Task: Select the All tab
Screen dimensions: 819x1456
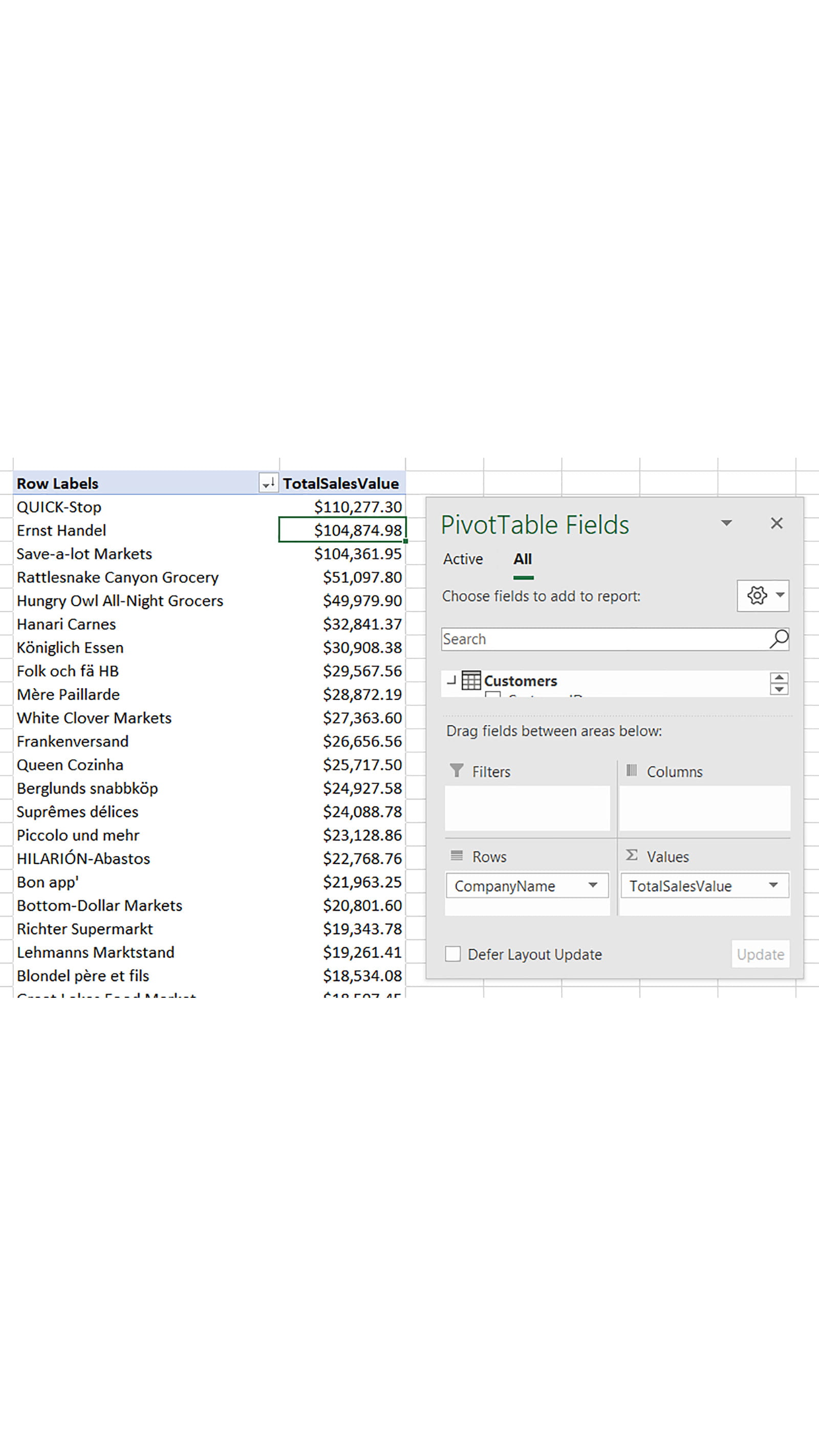Action: [522, 559]
